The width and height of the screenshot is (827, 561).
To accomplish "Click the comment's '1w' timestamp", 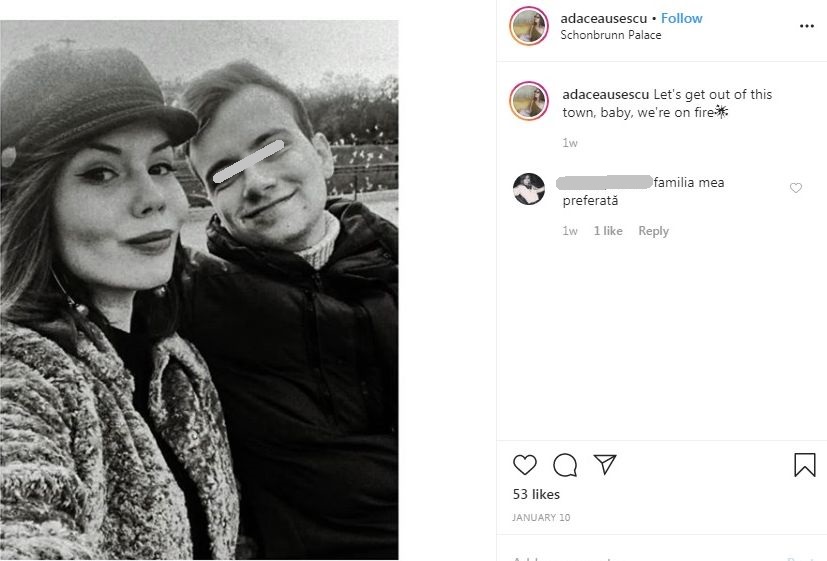I will pyautogui.click(x=570, y=231).
